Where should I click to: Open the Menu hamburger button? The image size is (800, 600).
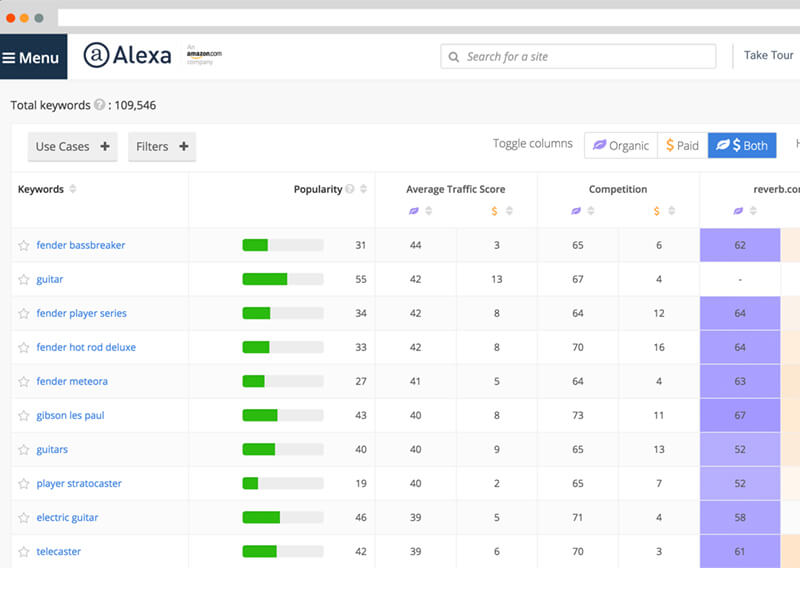pos(33,57)
